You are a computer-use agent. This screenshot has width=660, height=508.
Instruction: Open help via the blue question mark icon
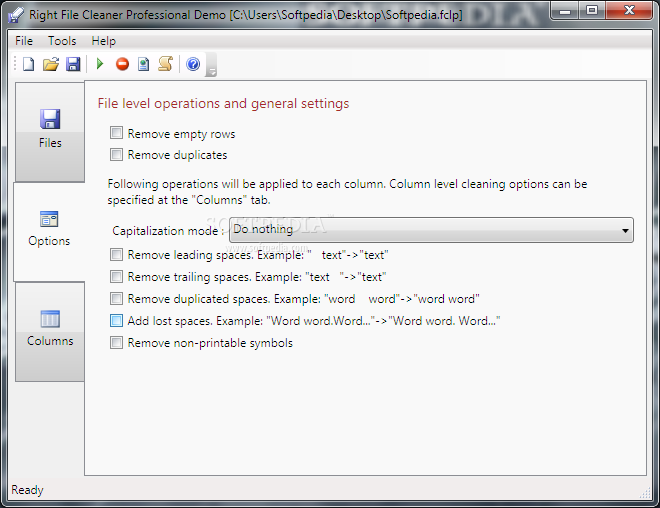click(x=193, y=64)
